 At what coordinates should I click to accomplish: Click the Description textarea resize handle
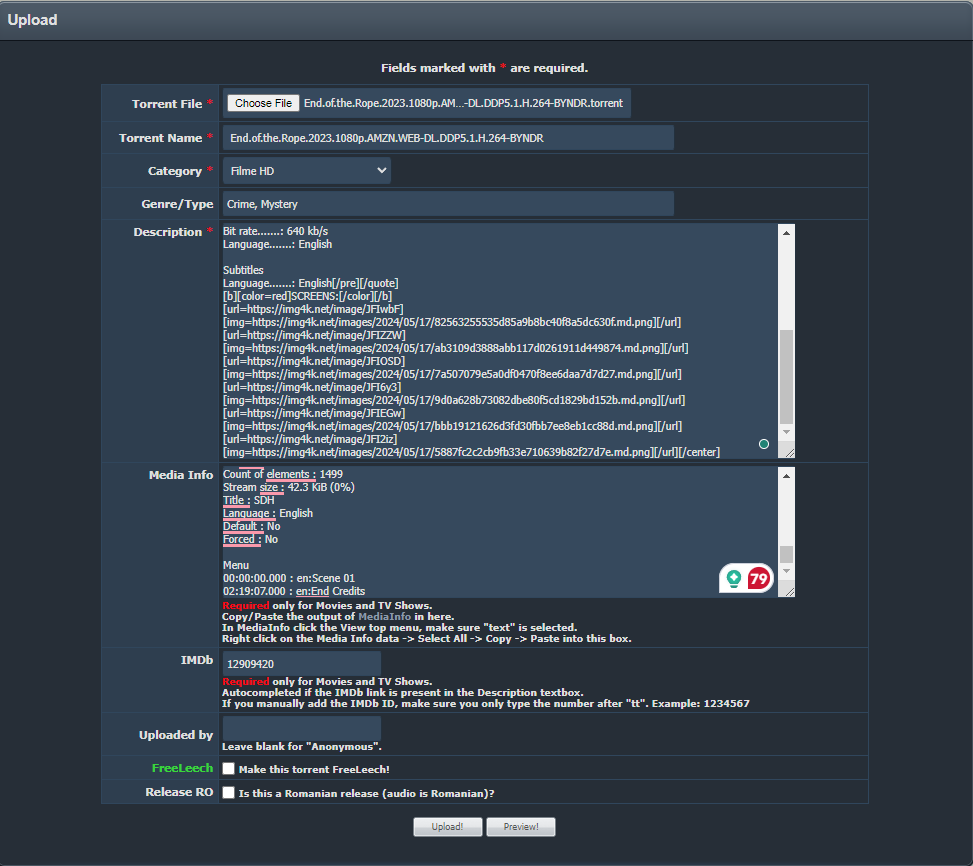coord(788,452)
